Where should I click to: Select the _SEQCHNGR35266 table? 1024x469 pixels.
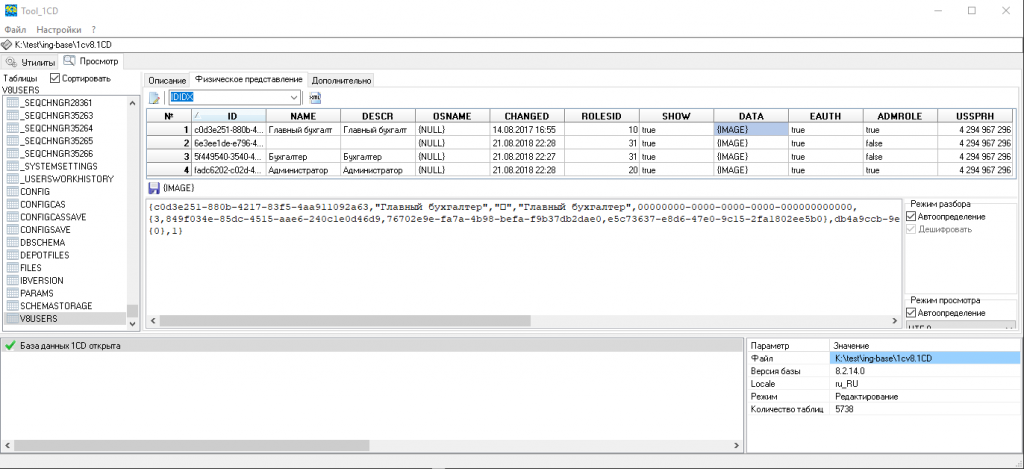click(65, 154)
